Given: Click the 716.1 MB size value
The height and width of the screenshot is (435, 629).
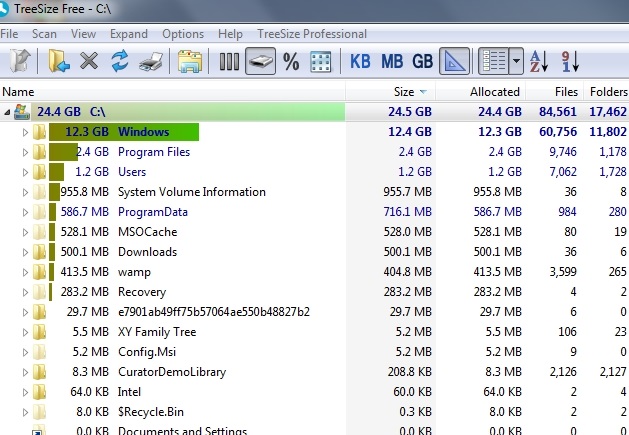Looking at the screenshot, I should (408, 212).
